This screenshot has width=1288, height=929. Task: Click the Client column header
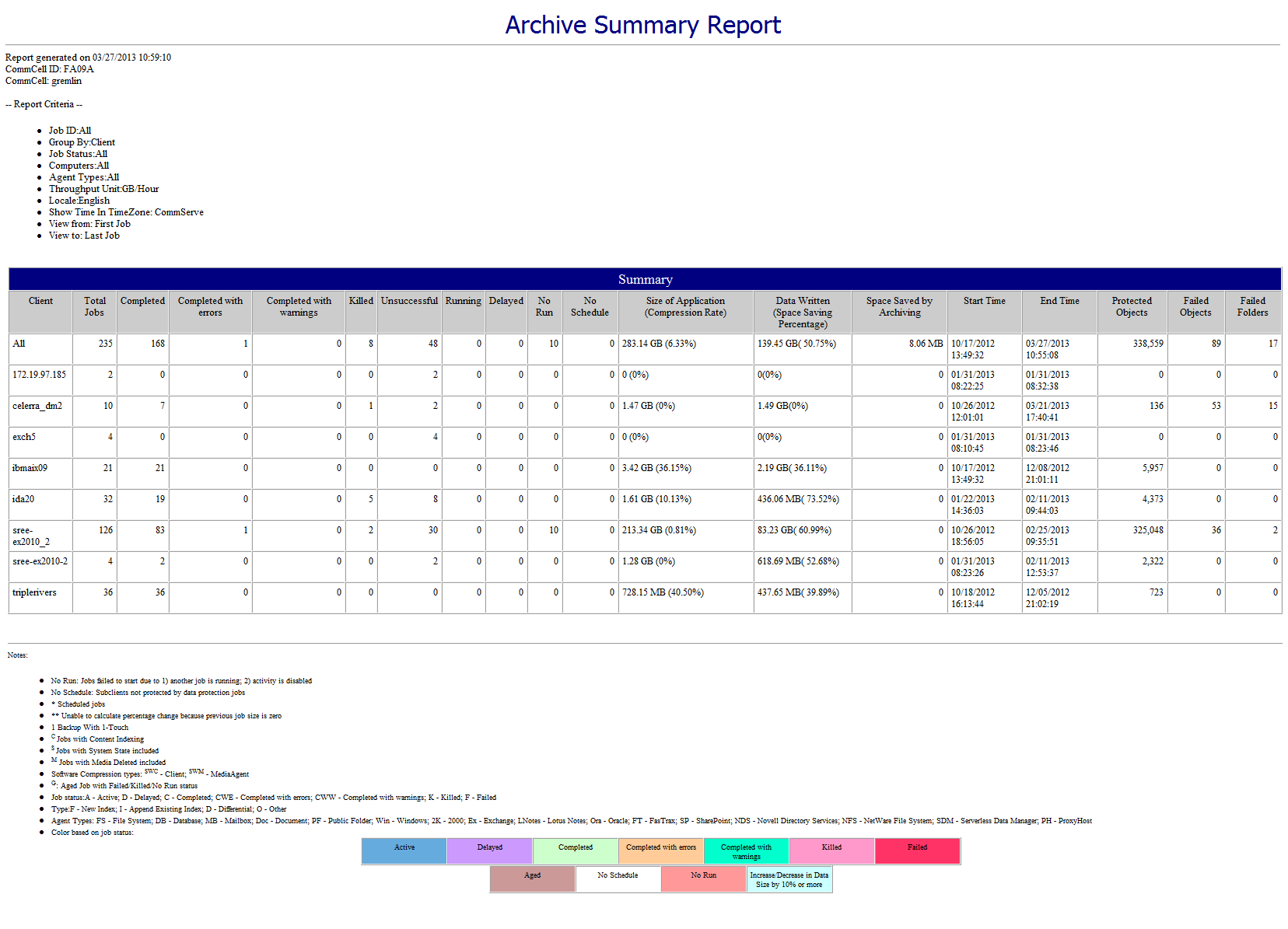[40, 301]
